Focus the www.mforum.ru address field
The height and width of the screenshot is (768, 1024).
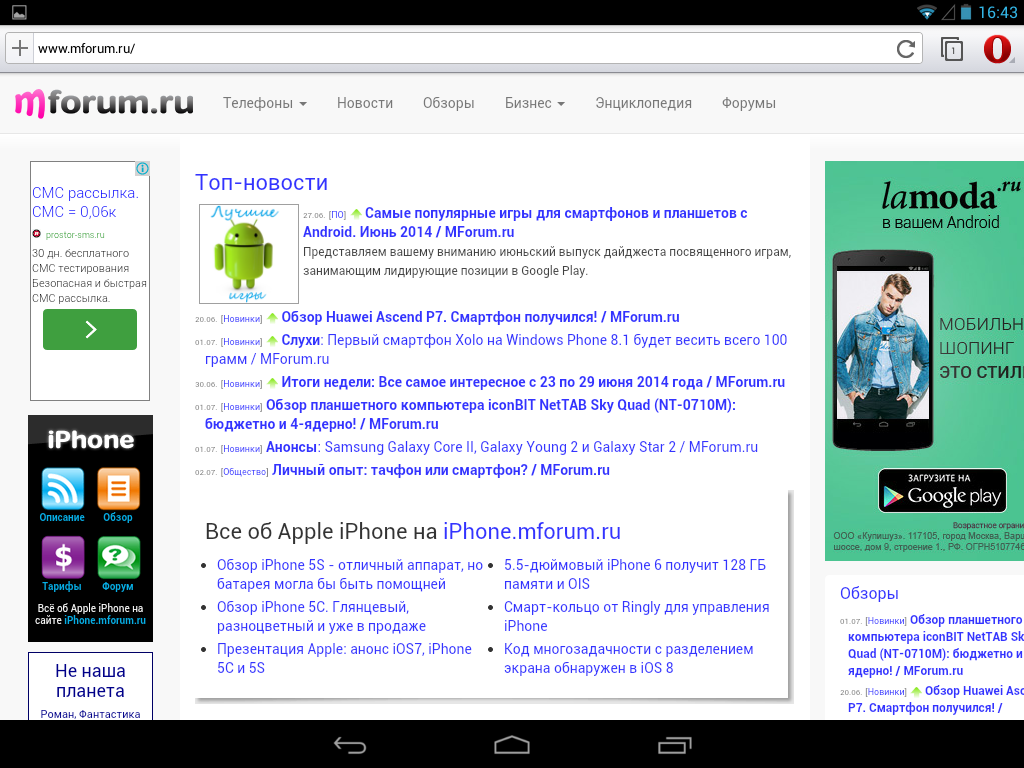(x=464, y=48)
